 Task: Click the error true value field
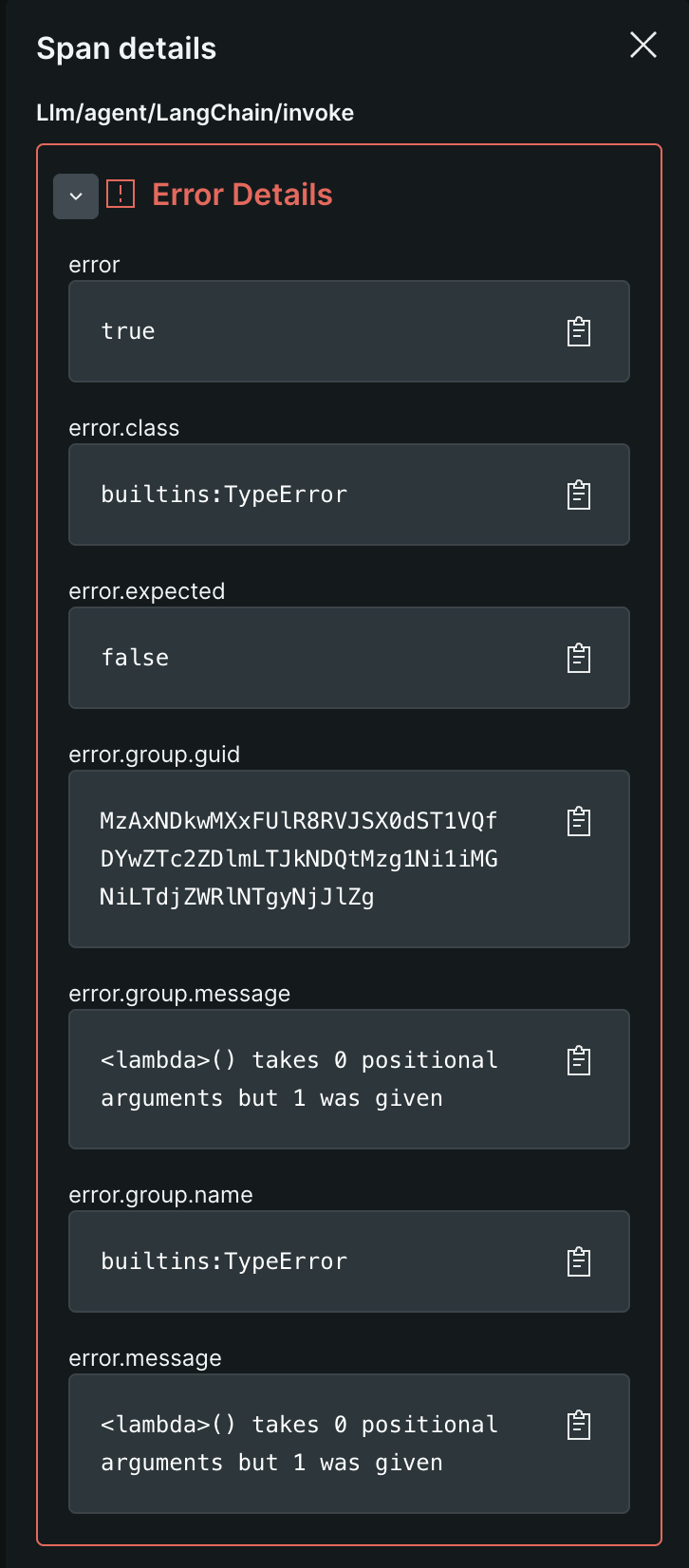coord(128,331)
